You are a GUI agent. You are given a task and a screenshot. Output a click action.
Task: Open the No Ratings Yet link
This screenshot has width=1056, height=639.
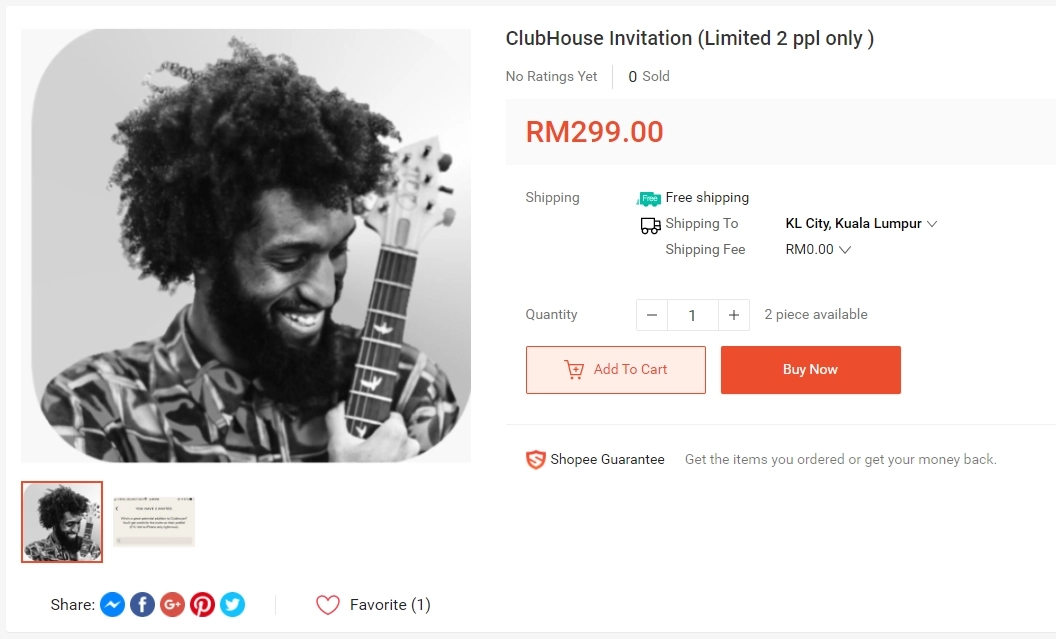552,77
